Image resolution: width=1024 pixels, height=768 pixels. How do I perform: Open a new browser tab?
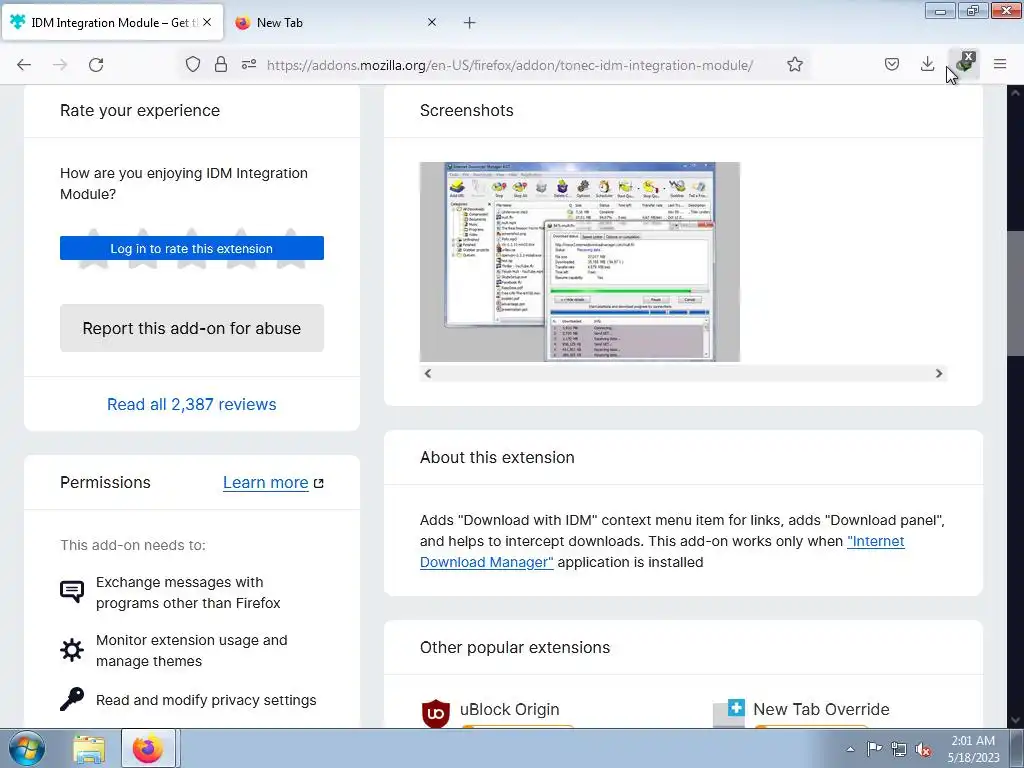click(x=470, y=23)
